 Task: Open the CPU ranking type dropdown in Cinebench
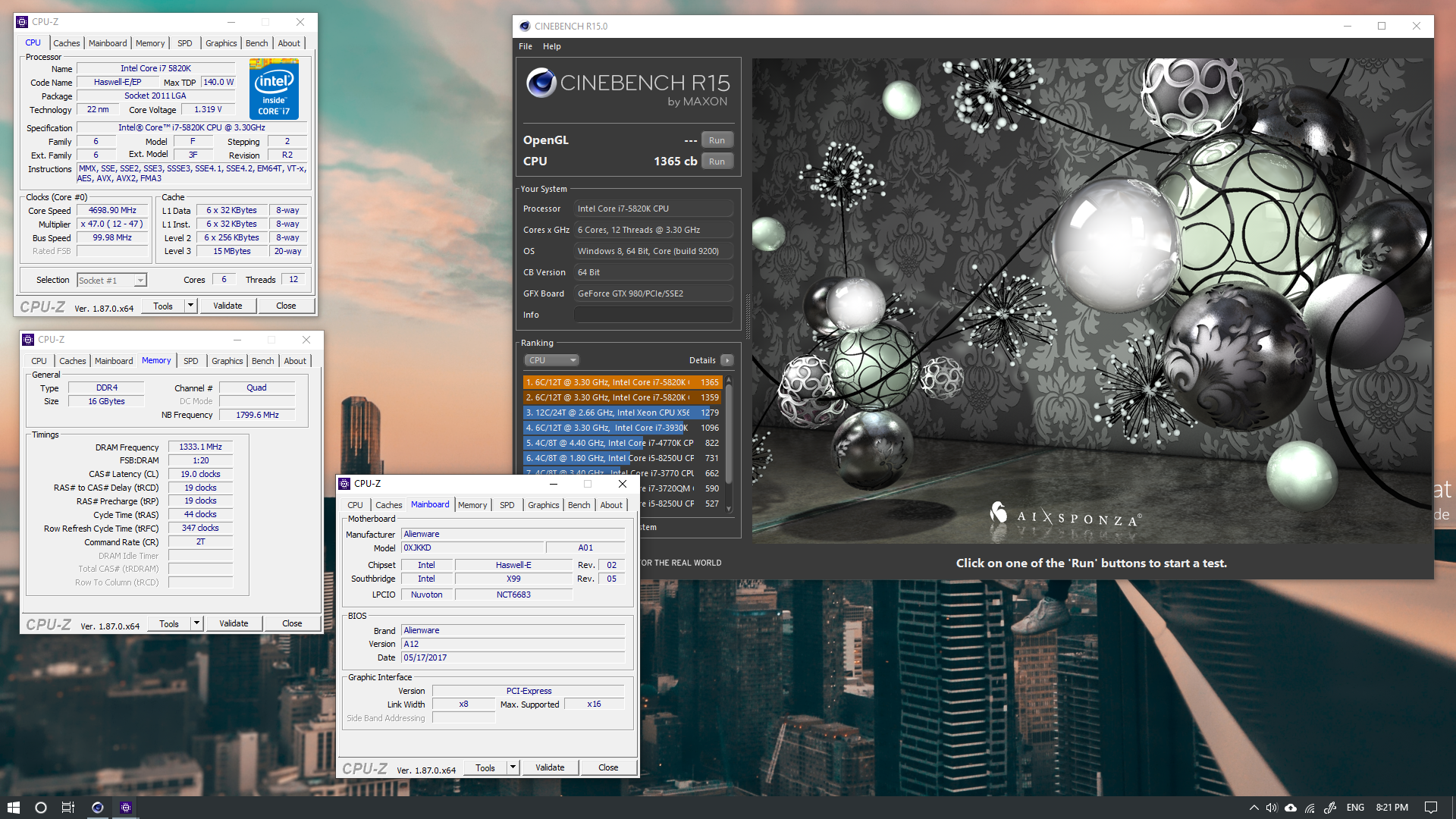pos(552,360)
